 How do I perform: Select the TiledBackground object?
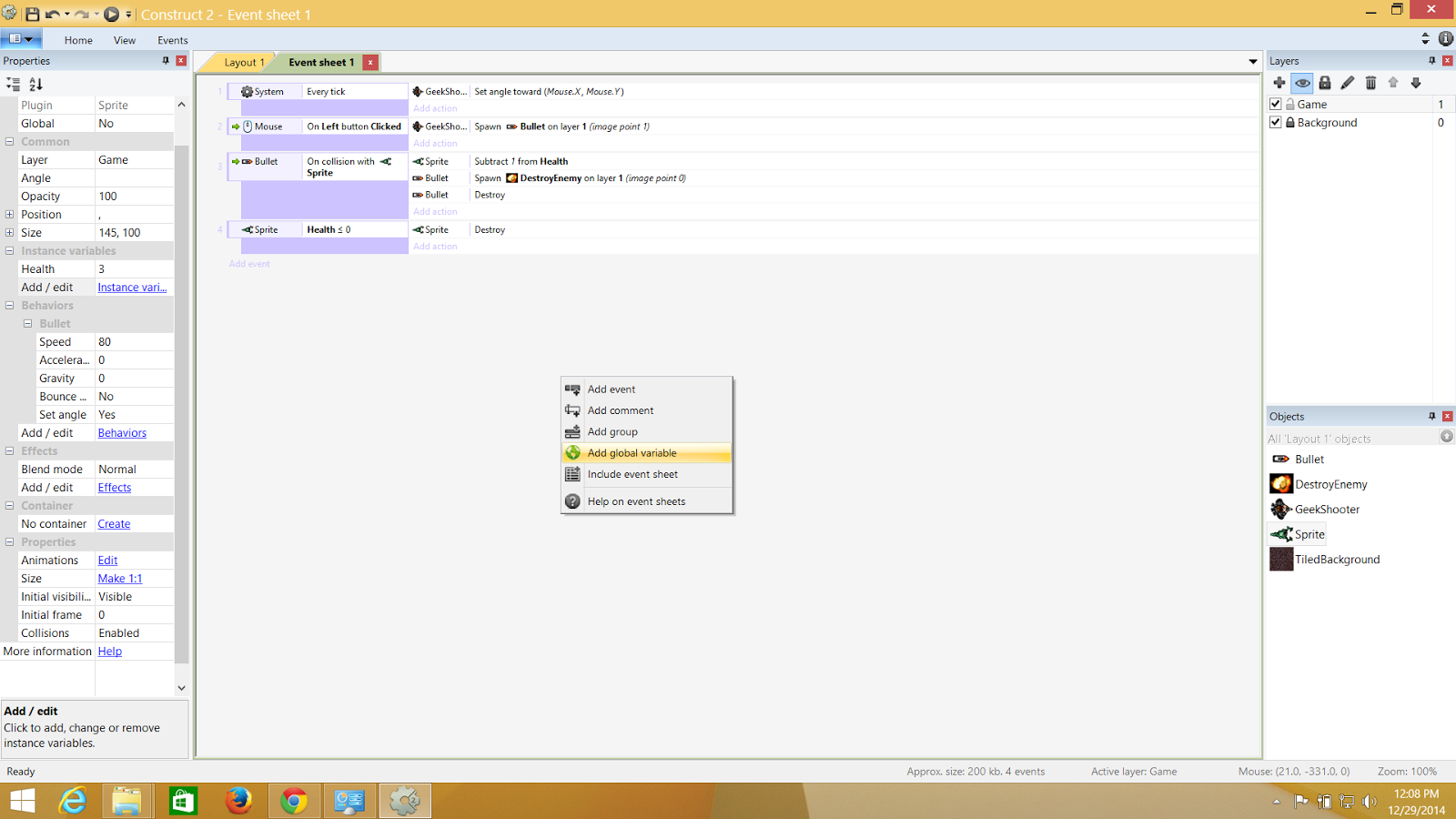(x=1326, y=560)
